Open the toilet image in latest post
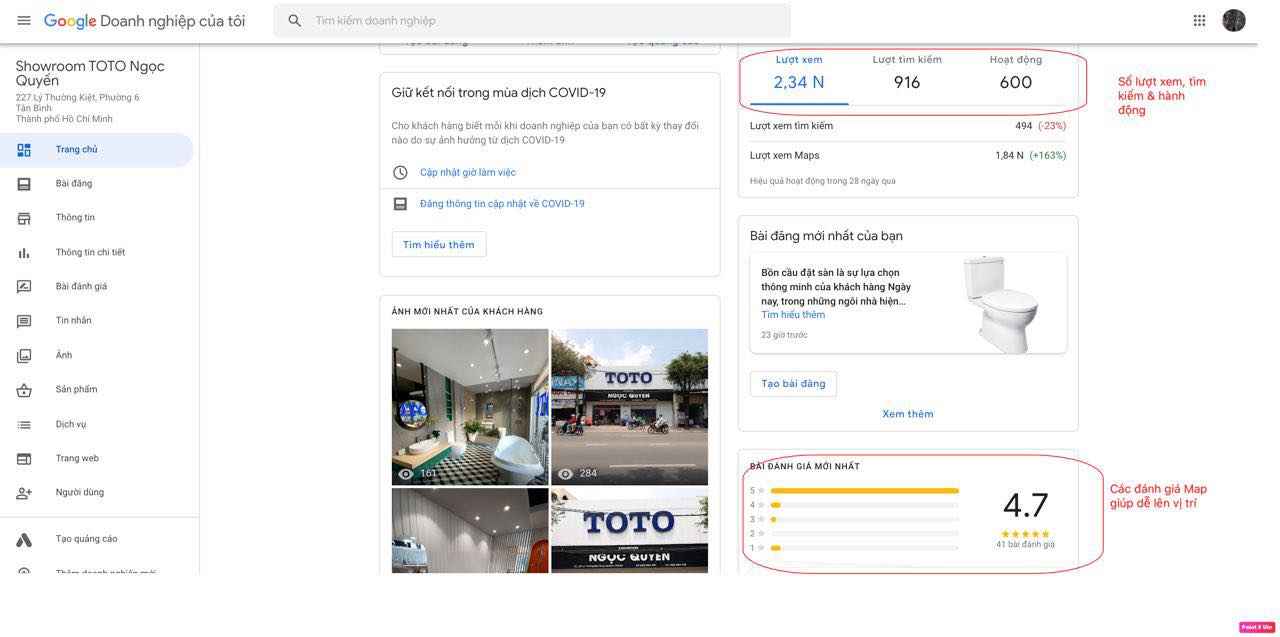 tap(1000, 303)
